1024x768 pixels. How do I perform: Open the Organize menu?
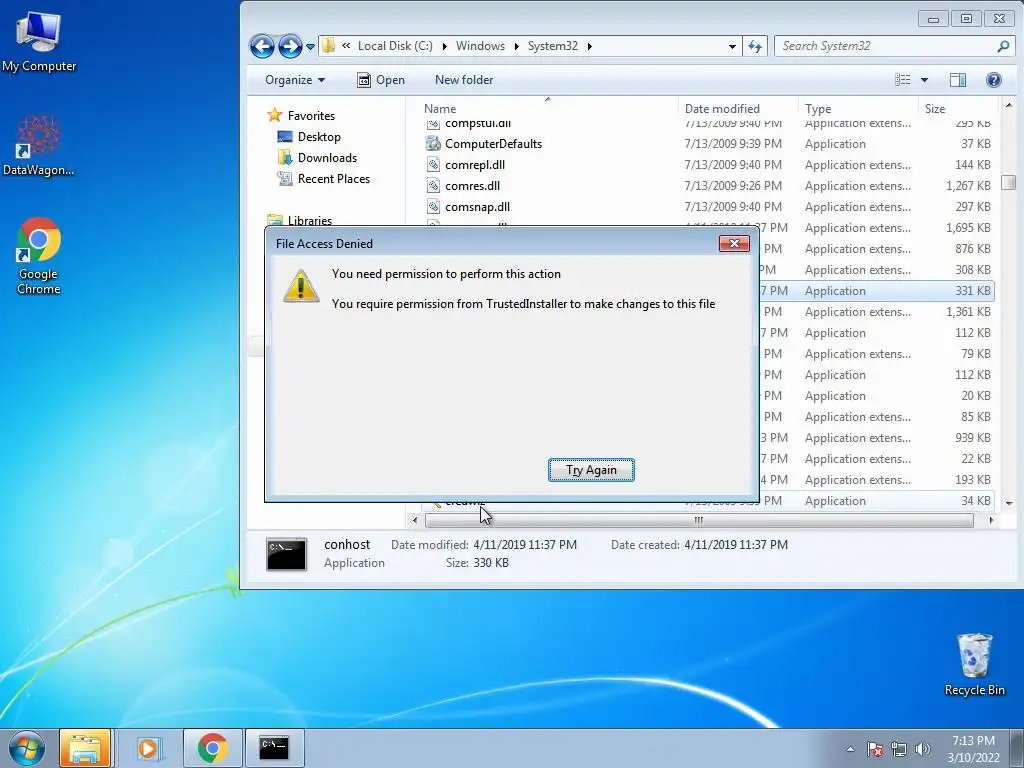coord(295,80)
